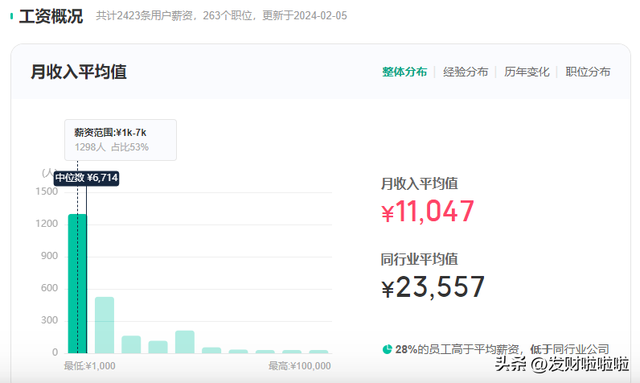Click the 同行业平均值 label

coord(419,259)
